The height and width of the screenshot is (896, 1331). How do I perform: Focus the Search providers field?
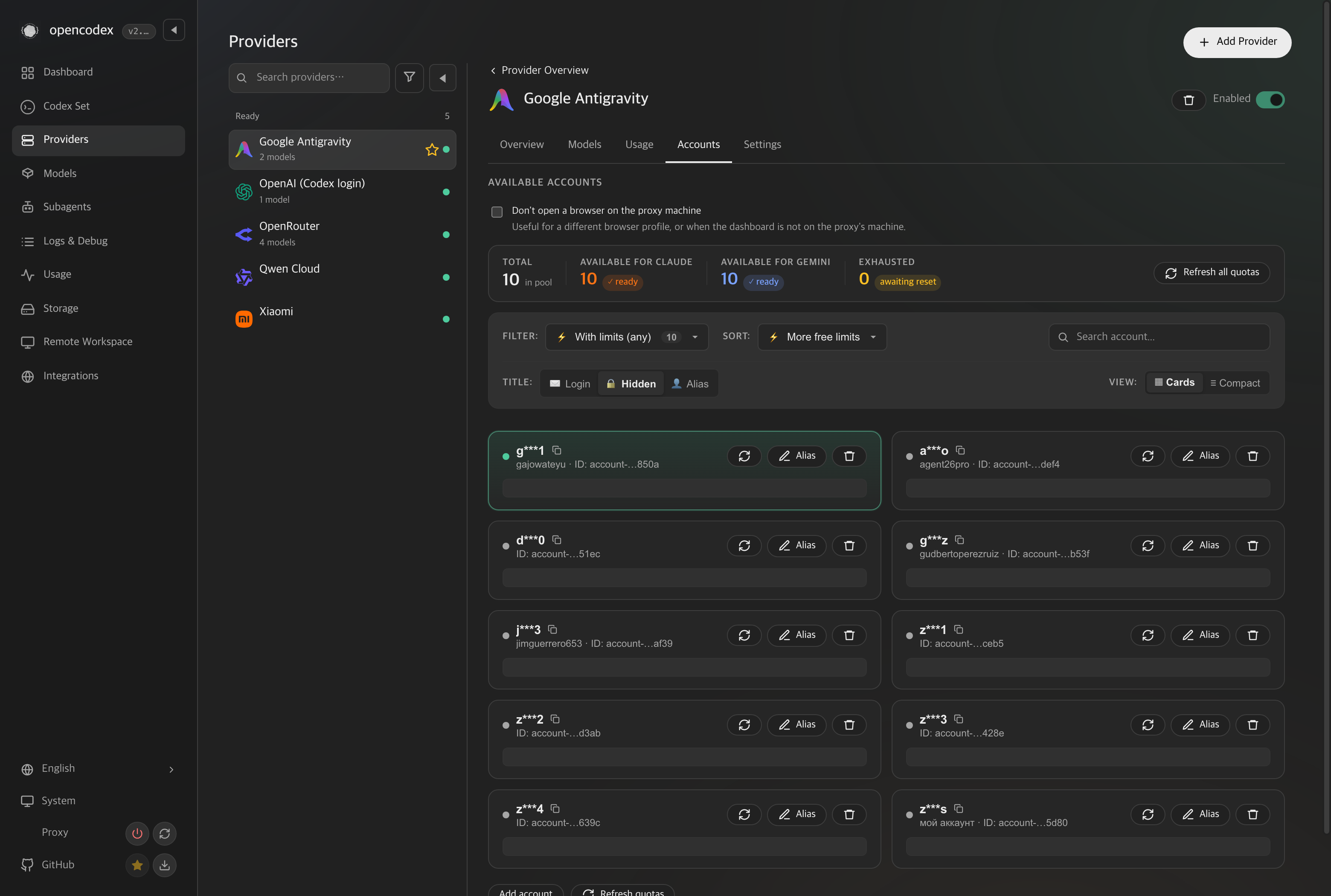tap(309, 78)
